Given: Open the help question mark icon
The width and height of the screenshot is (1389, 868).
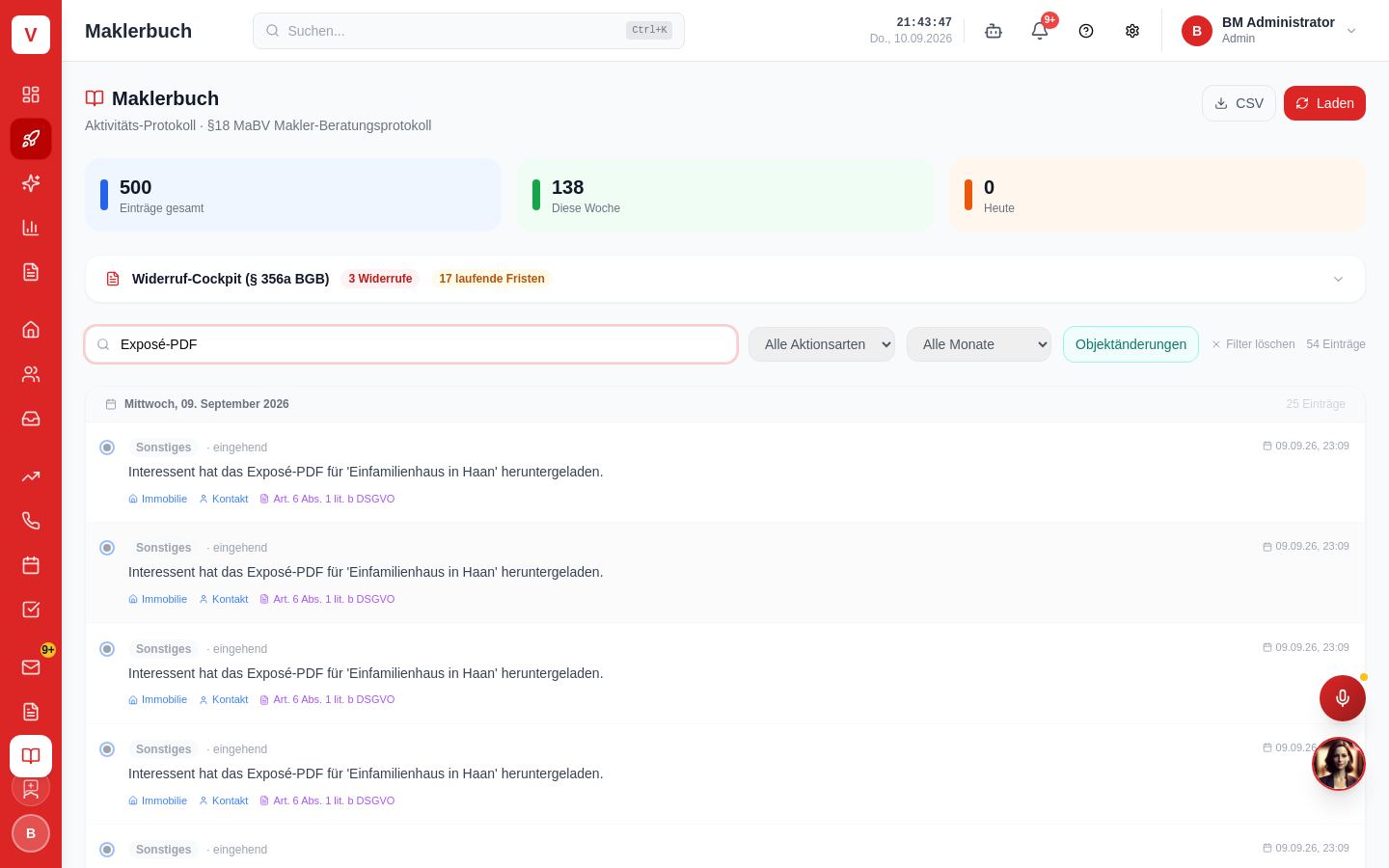Looking at the screenshot, I should tap(1086, 31).
